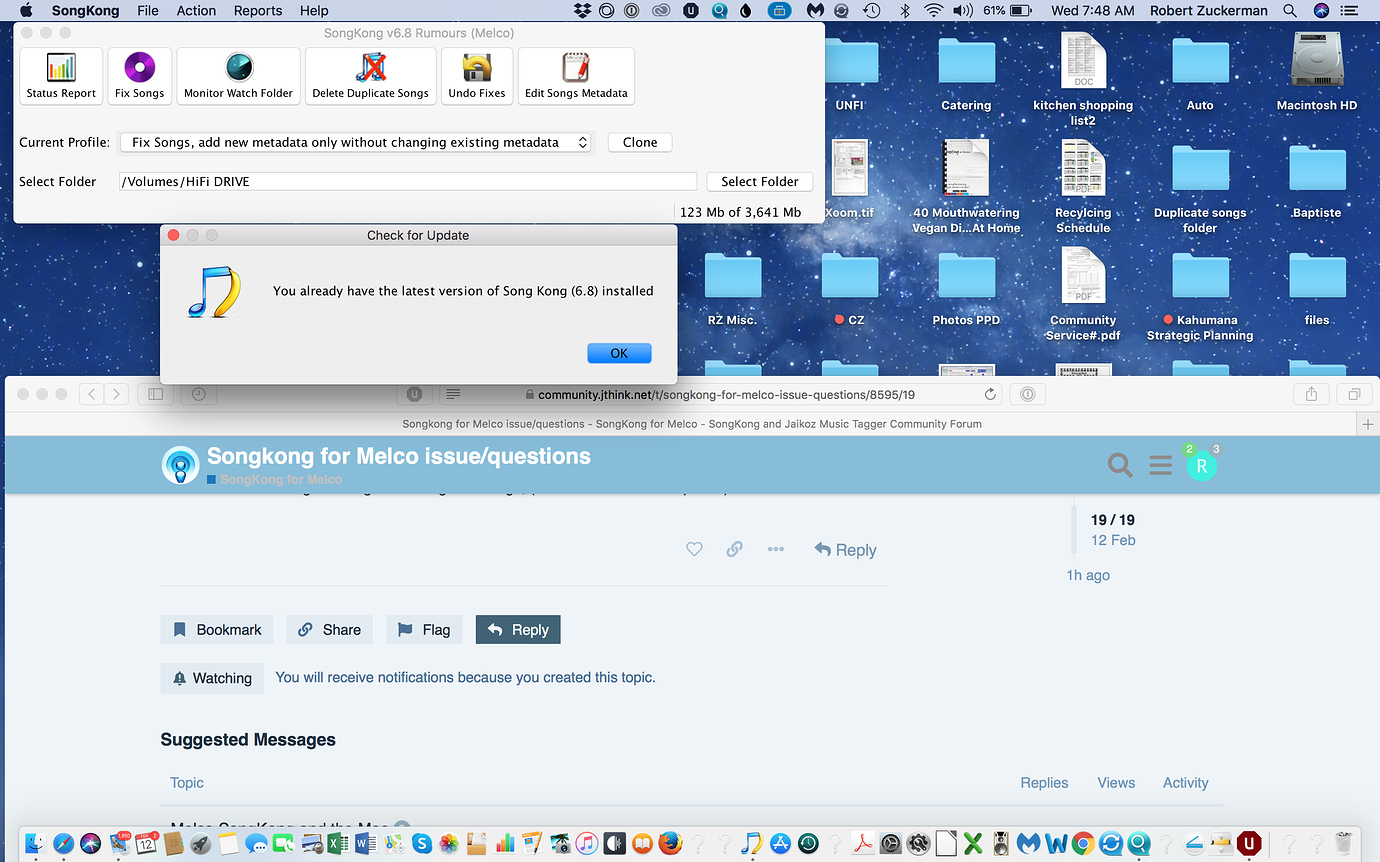
Task: Copy post link with the chain icon
Action: (734, 549)
